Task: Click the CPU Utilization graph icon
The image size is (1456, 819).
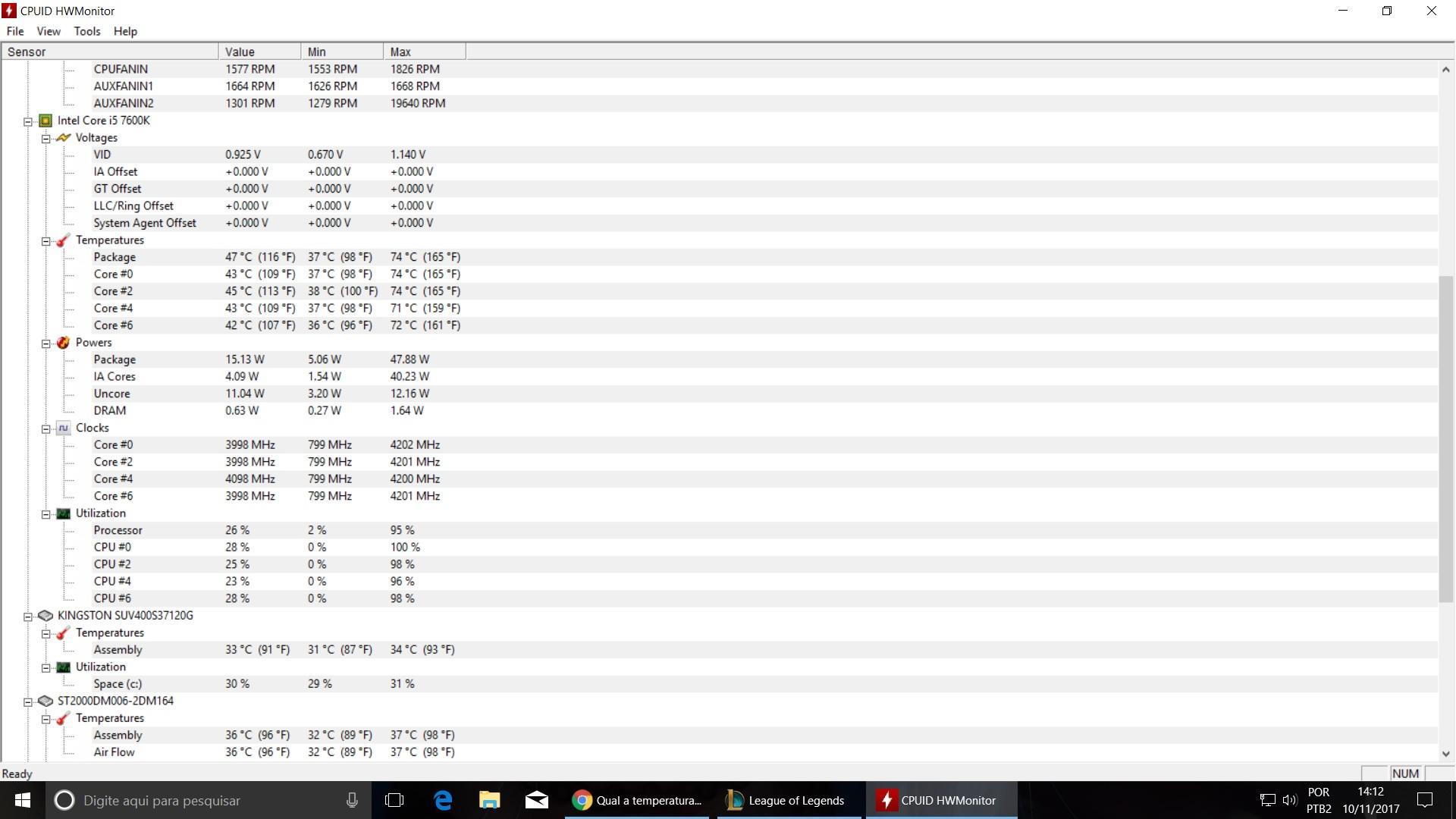Action: point(64,513)
